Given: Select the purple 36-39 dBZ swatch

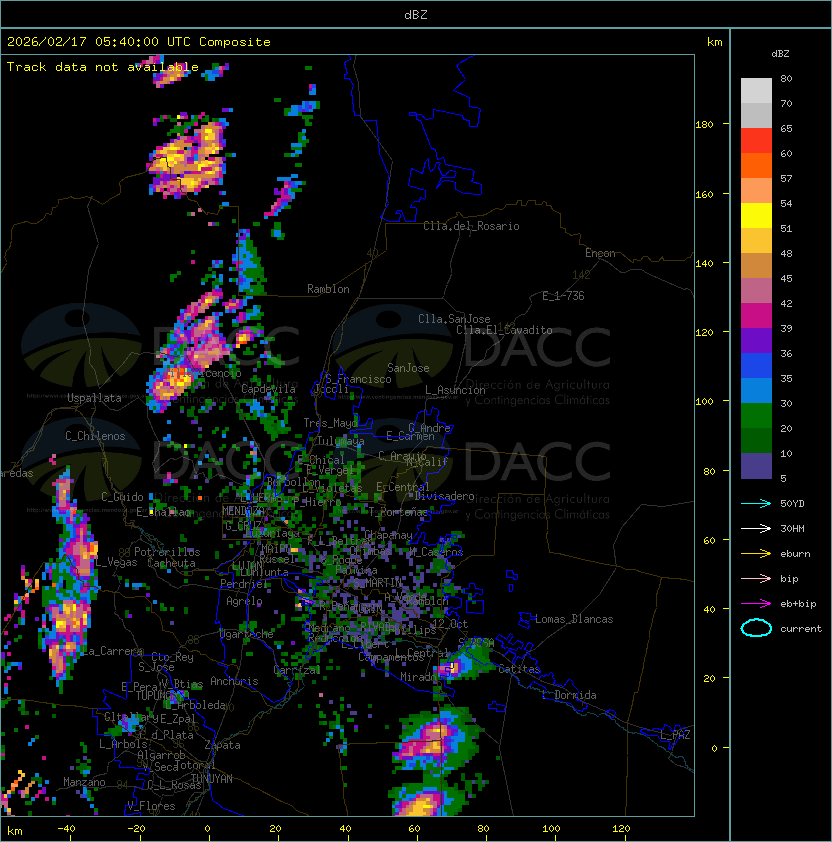Looking at the screenshot, I should point(756,340).
